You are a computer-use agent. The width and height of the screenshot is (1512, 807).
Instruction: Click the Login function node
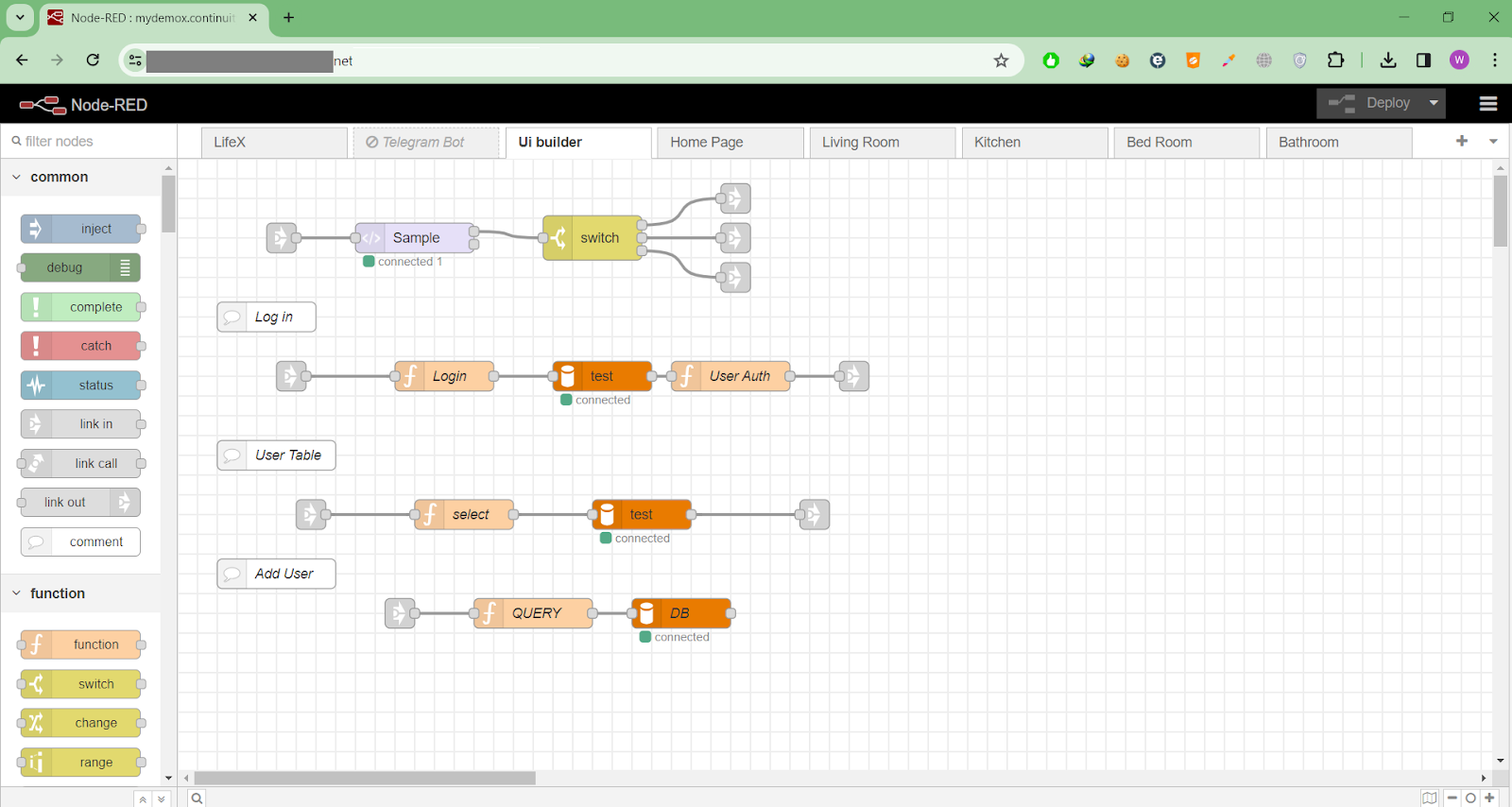444,376
